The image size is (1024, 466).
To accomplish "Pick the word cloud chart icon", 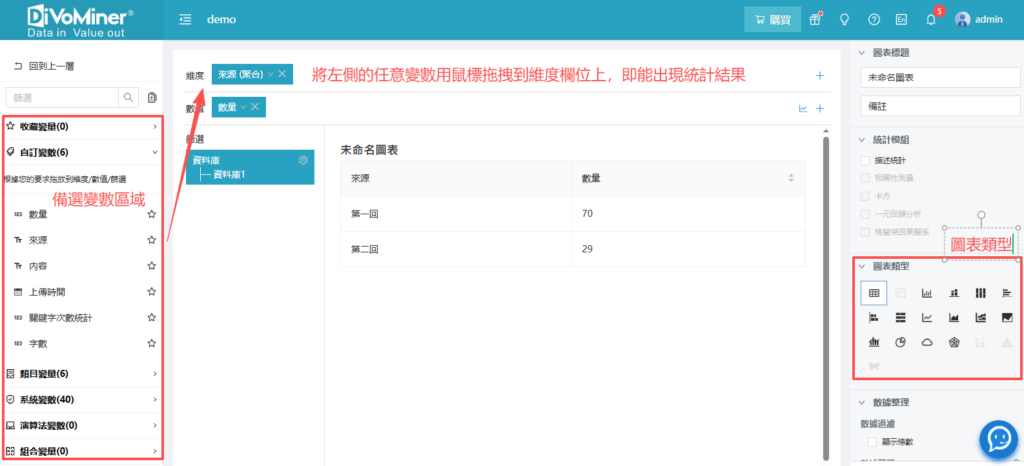I will (927, 343).
